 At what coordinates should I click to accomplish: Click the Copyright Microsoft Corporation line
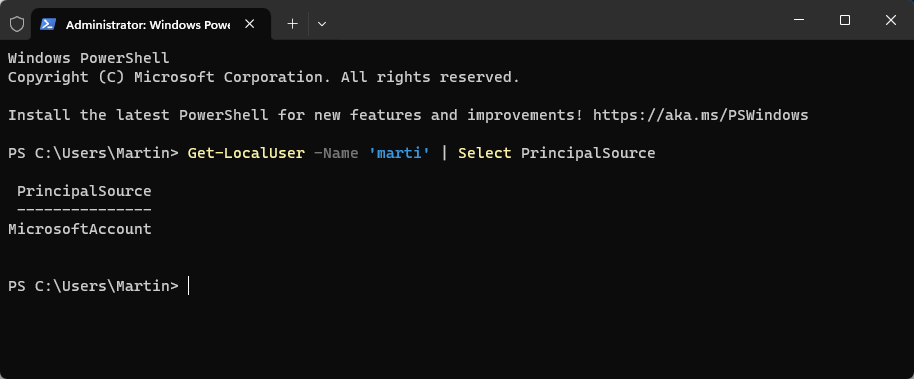[x=263, y=77]
